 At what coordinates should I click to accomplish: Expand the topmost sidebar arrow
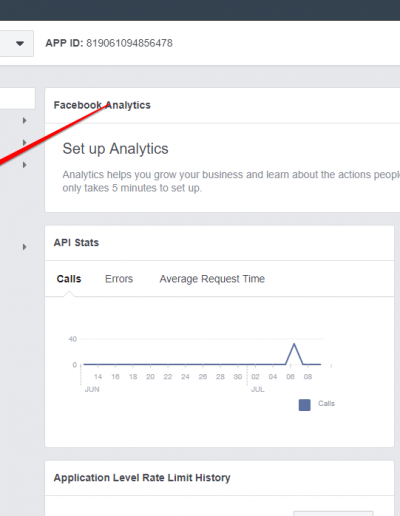(x=24, y=120)
